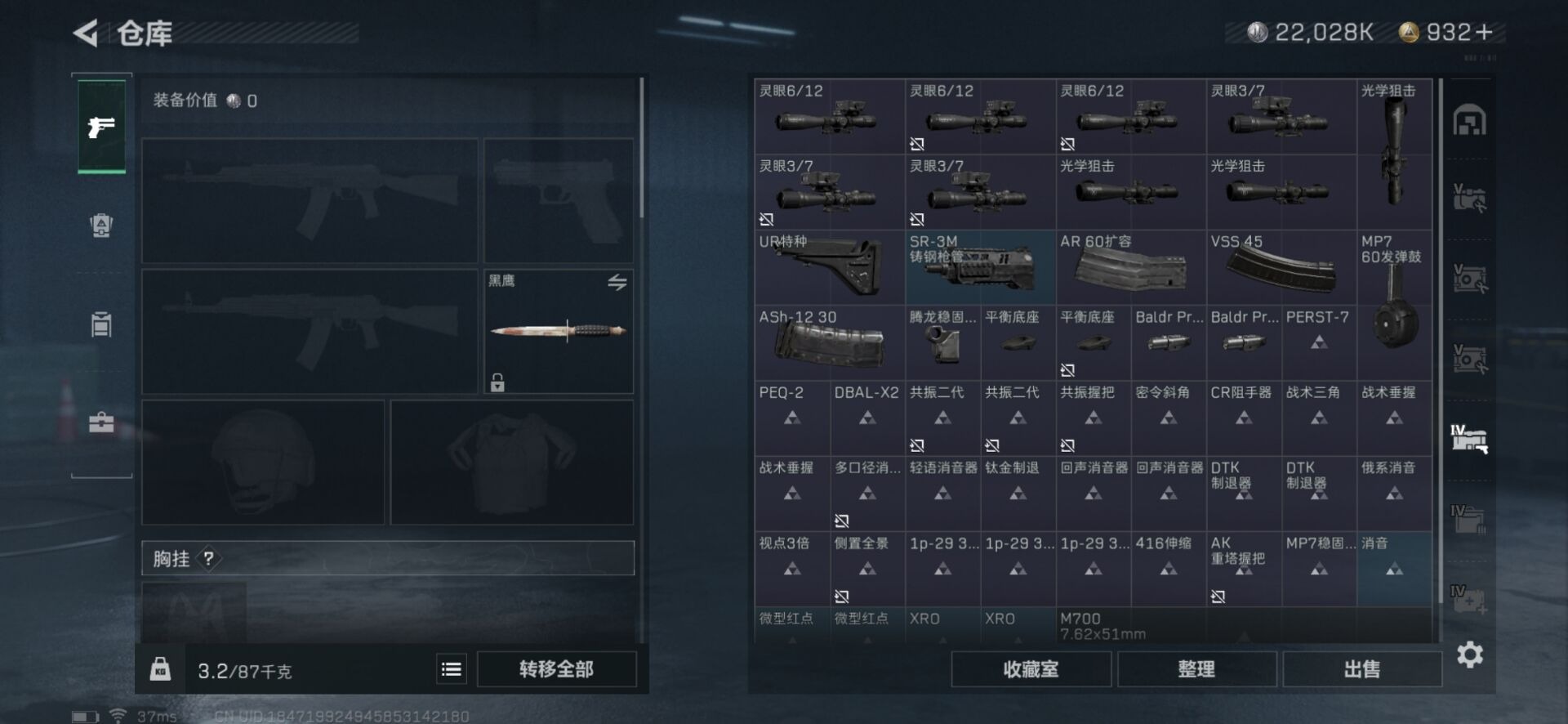Click the 整理 sort button

pyautogui.click(x=1196, y=669)
